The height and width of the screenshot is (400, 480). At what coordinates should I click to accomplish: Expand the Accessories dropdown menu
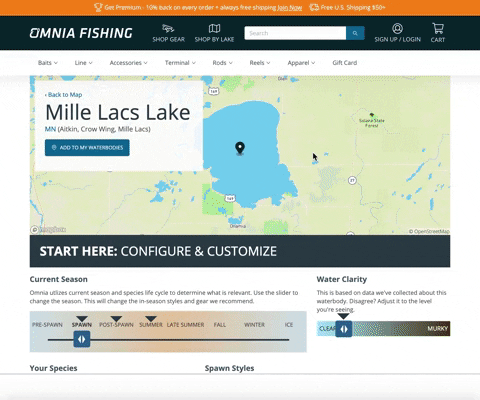[x=128, y=63]
